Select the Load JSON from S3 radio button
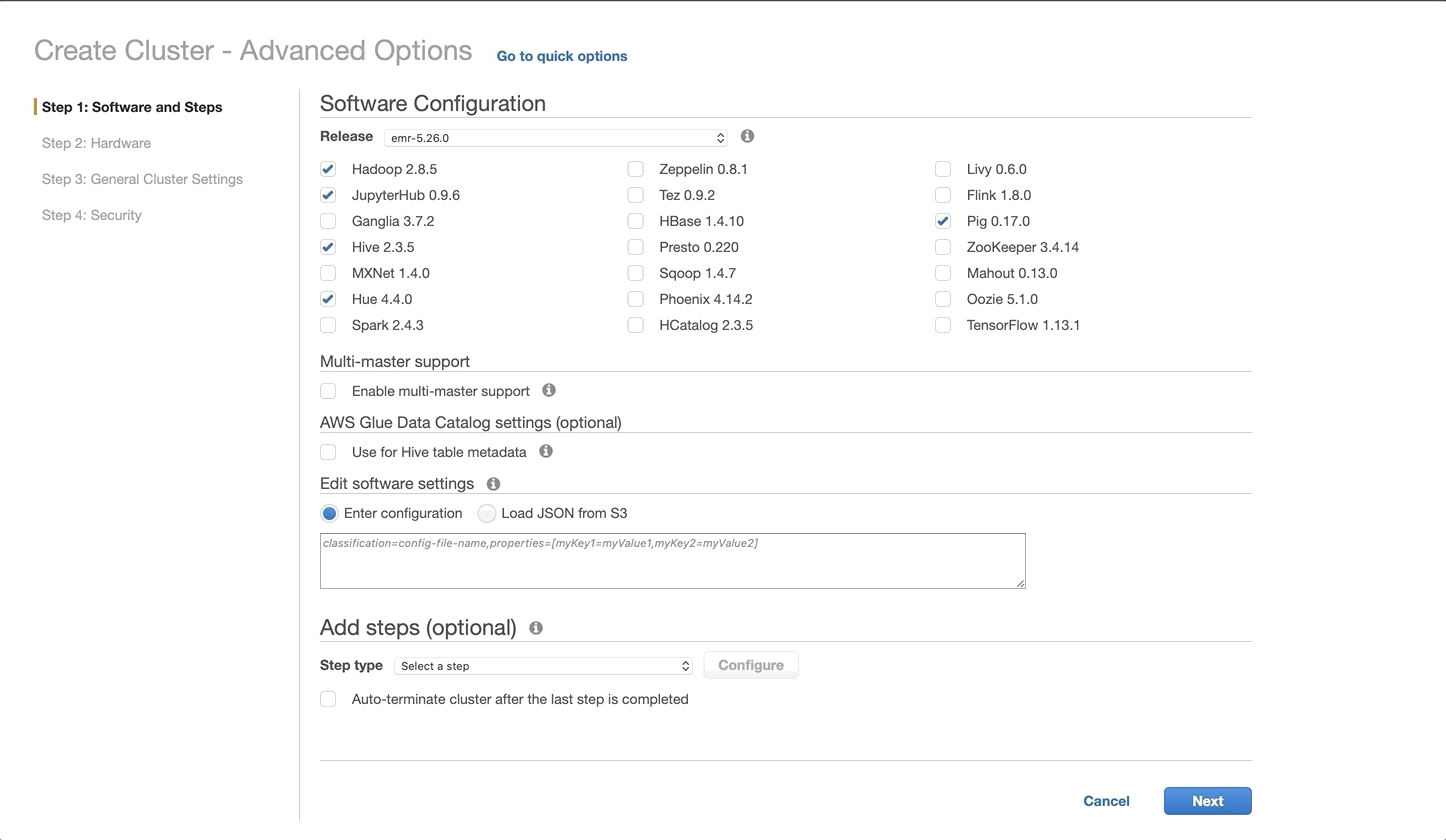The image size is (1446, 840). (487, 513)
